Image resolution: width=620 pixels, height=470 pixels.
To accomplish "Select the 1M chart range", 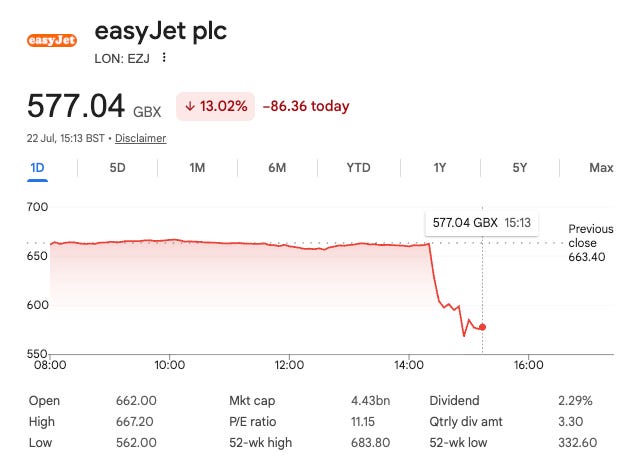I will pos(197,168).
